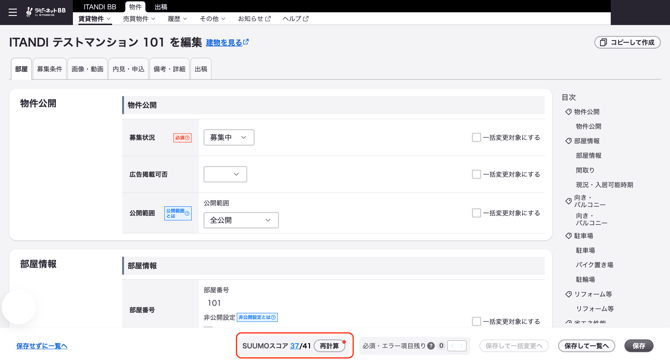Viewport: 670px width, 364px height.
Task: Check 一括変更対象にする for 部屋番号 row
Action: (476, 321)
